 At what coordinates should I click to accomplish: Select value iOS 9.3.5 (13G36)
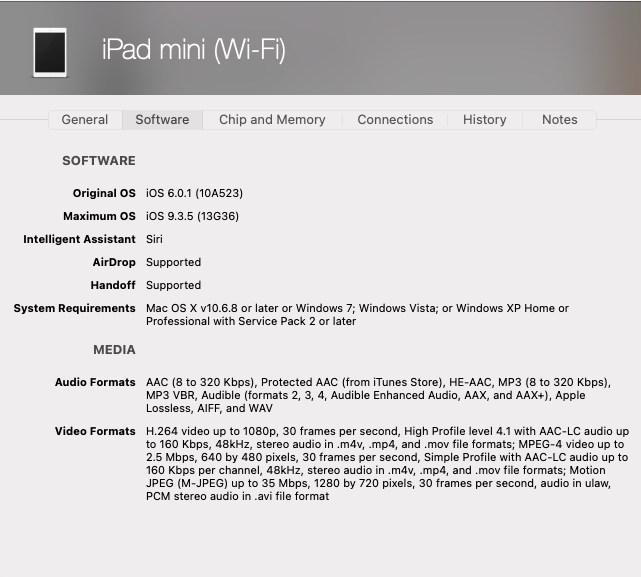tap(193, 216)
